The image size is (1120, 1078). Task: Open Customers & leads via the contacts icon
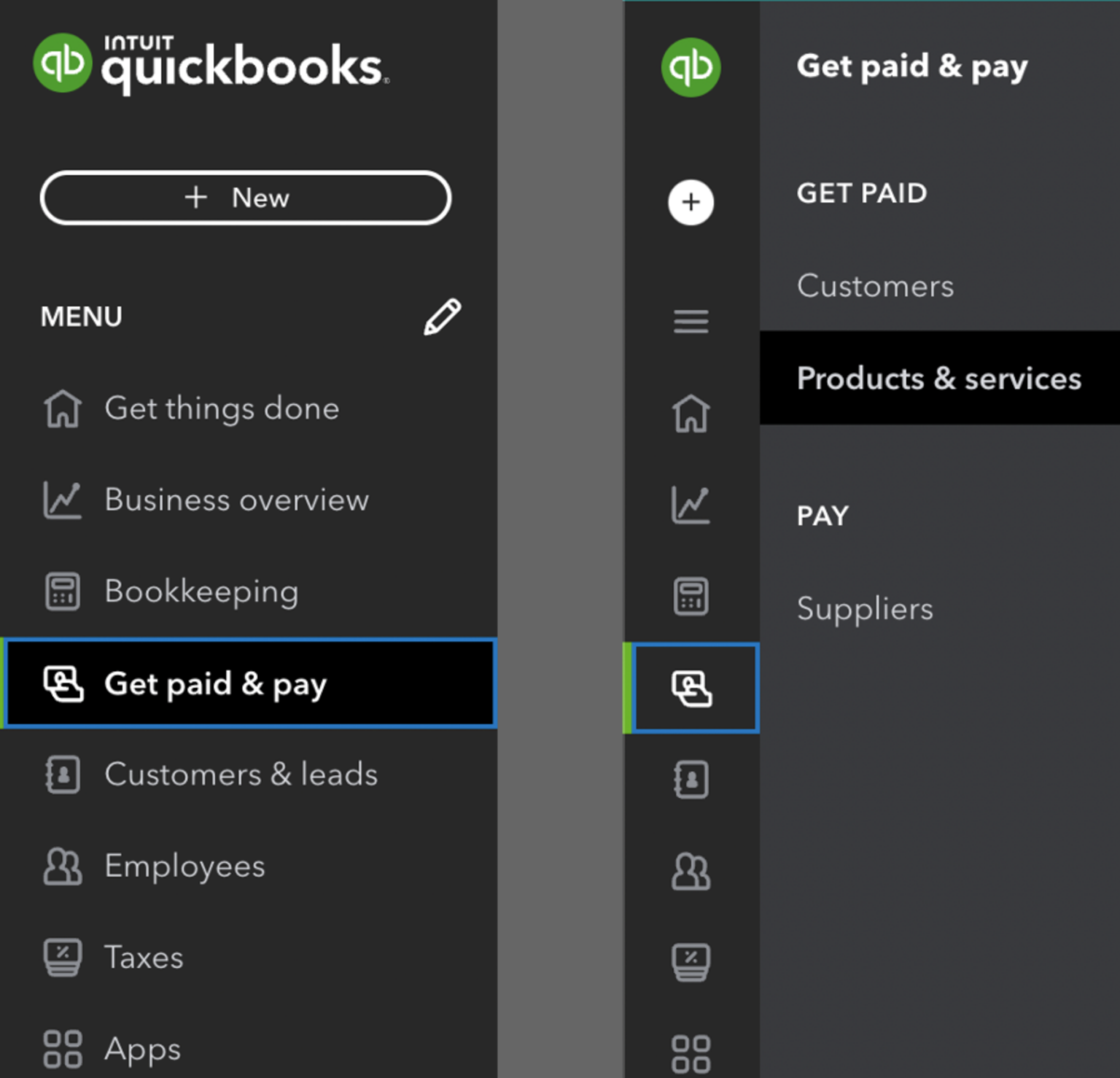pos(691,779)
